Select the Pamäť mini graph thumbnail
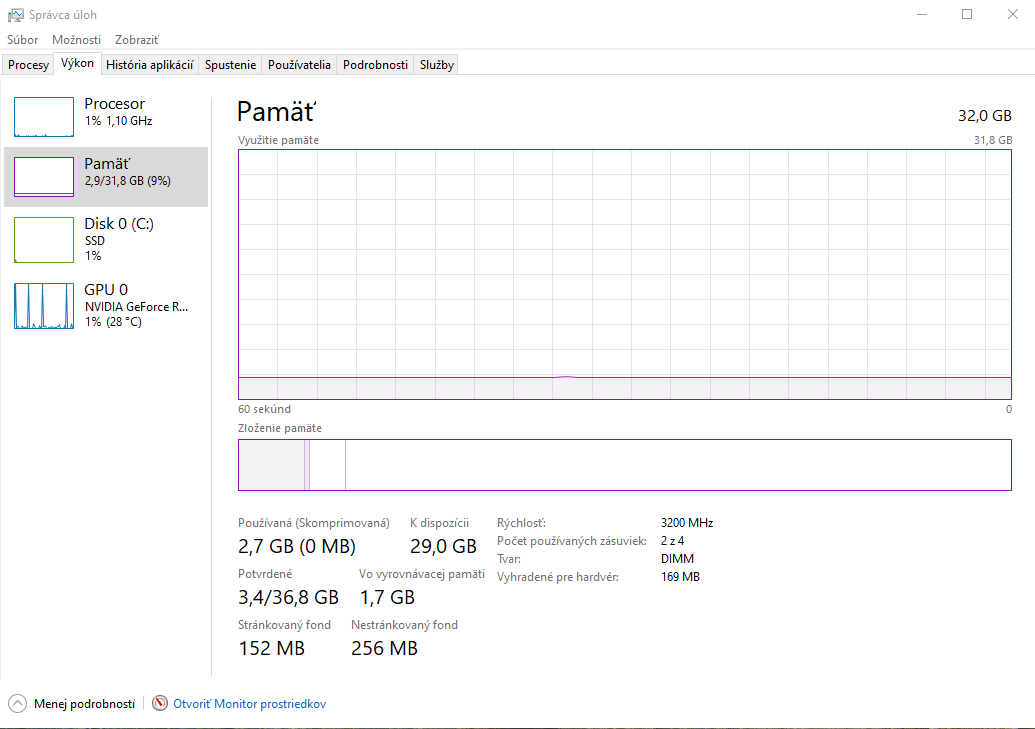The width and height of the screenshot is (1035, 729). click(x=44, y=177)
